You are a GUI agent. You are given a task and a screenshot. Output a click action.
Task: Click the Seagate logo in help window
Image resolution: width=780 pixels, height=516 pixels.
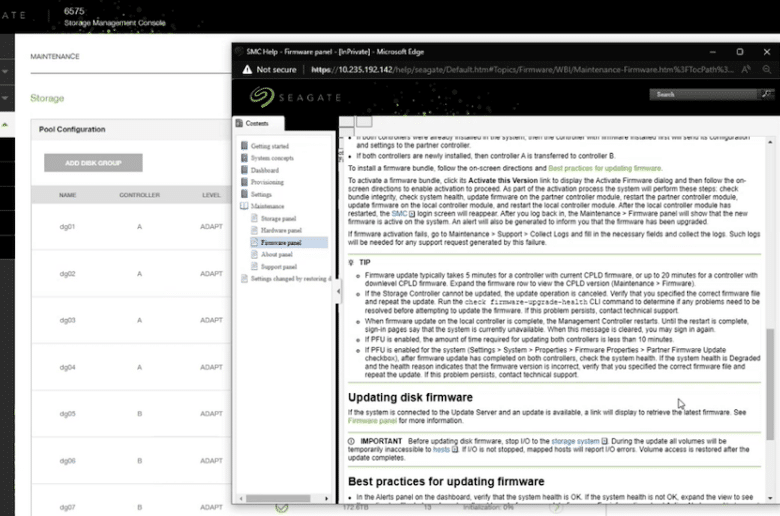point(295,97)
